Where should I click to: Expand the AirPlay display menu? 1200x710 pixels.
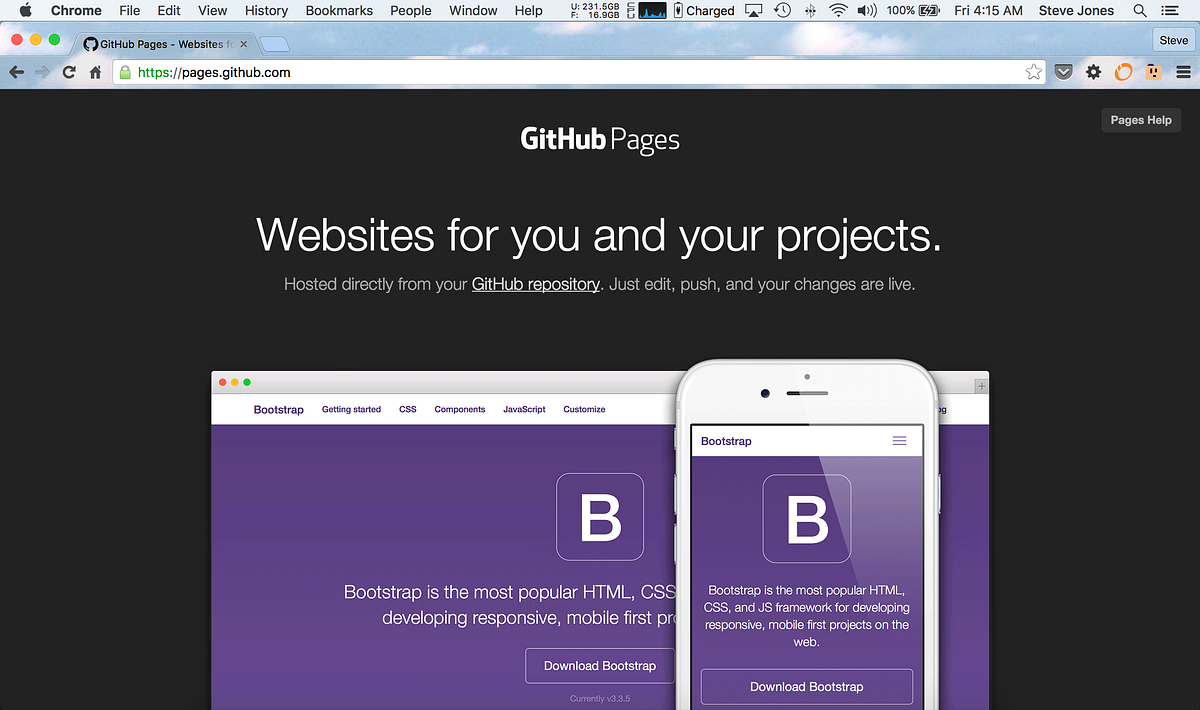[x=753, y=10]
